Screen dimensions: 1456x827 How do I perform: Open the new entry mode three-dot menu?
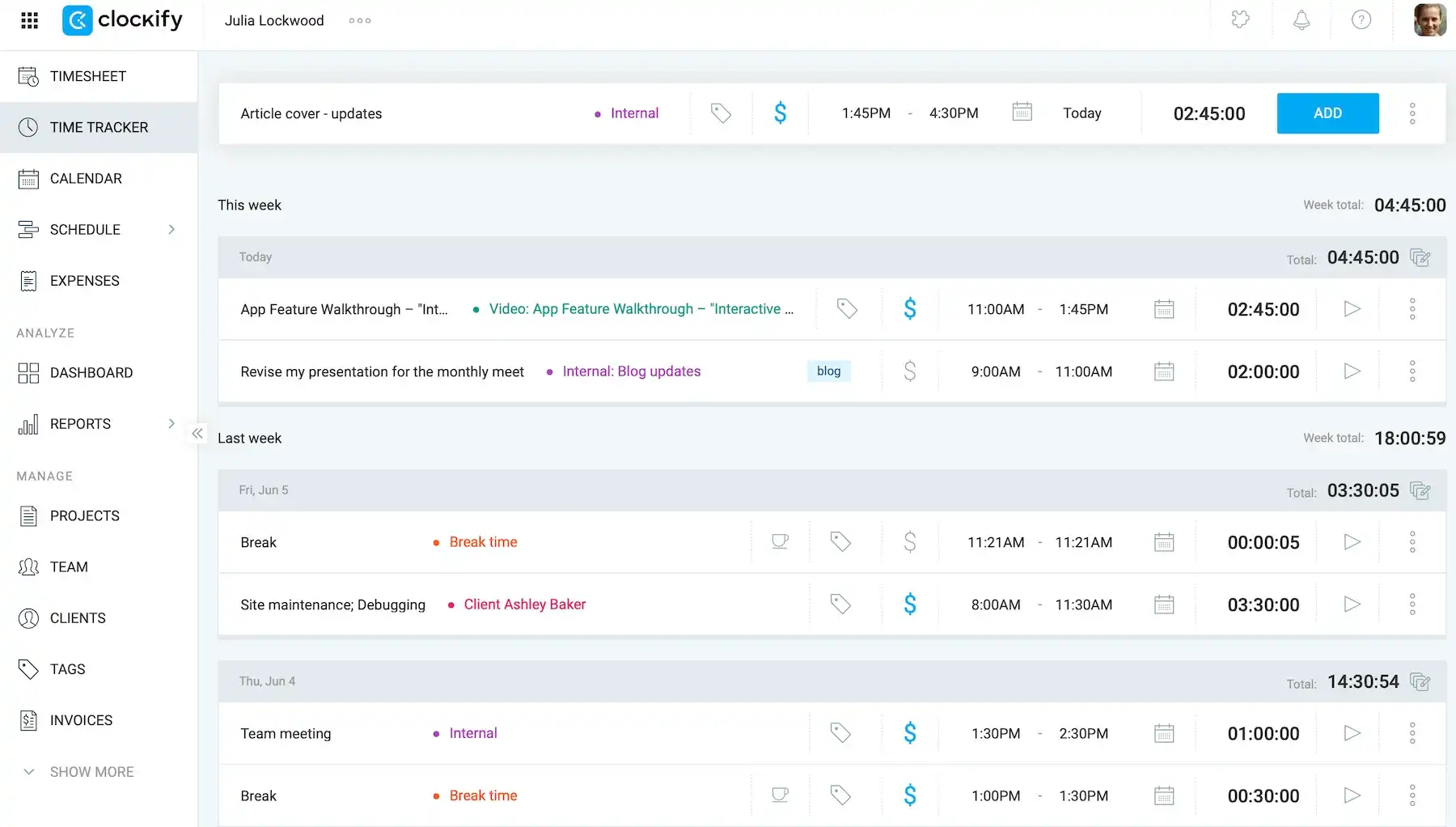pyautogui.click(x=1412, y=113)
